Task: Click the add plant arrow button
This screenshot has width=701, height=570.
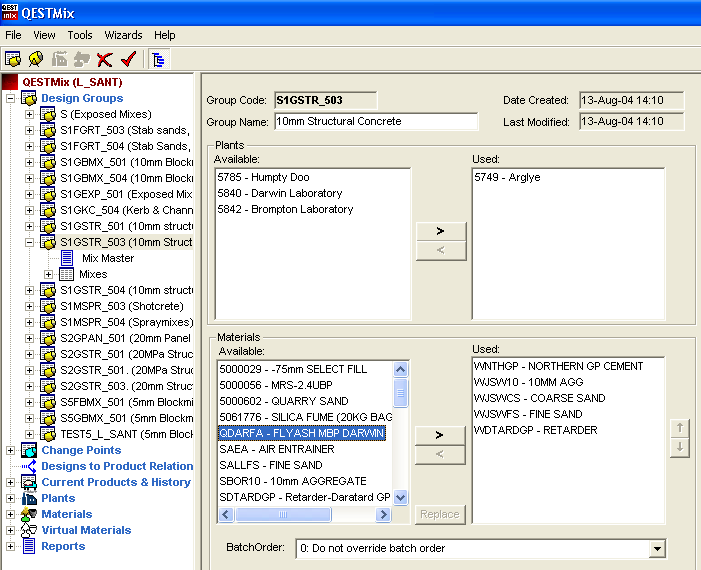Action: [440, 231]
